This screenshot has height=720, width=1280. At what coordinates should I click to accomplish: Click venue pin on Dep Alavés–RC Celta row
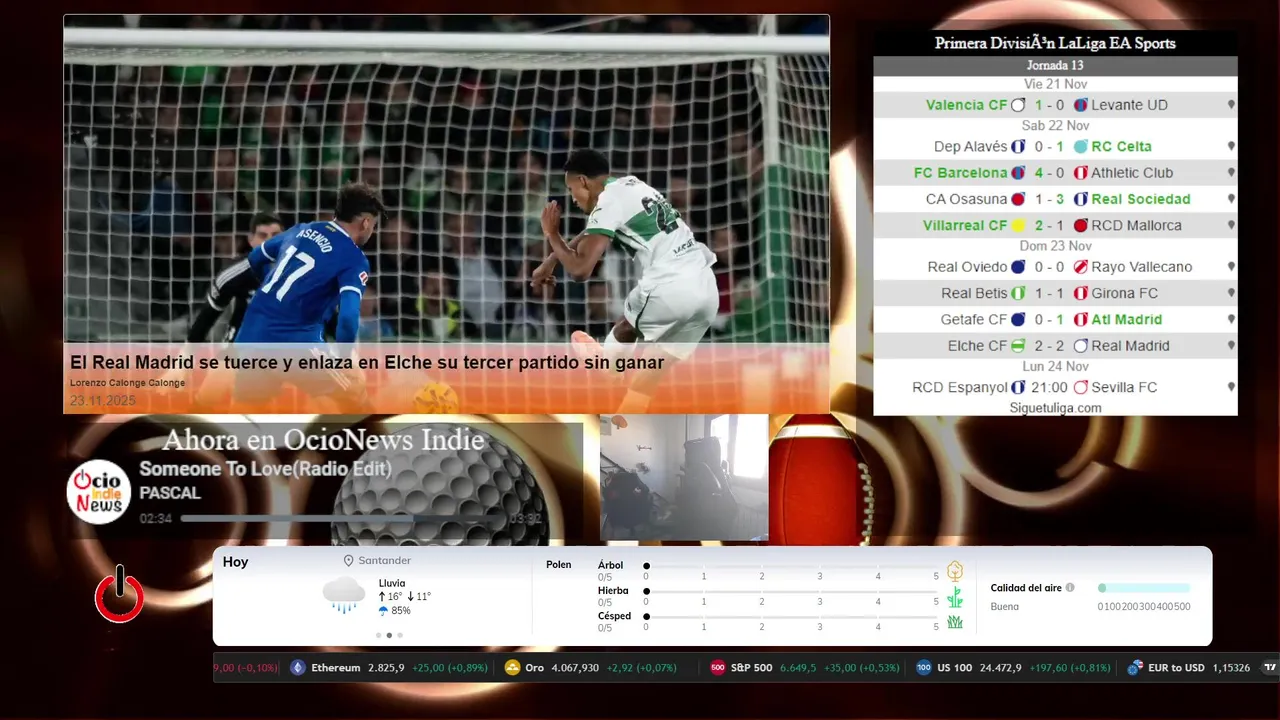click(x=1231, y=146)
